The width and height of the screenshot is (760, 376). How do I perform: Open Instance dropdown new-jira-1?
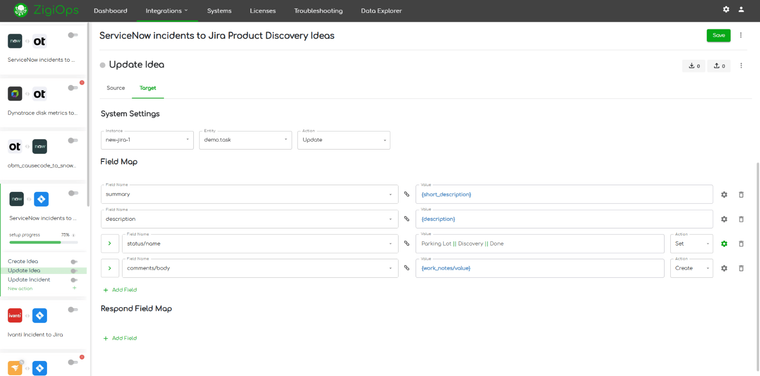point(147,140)
